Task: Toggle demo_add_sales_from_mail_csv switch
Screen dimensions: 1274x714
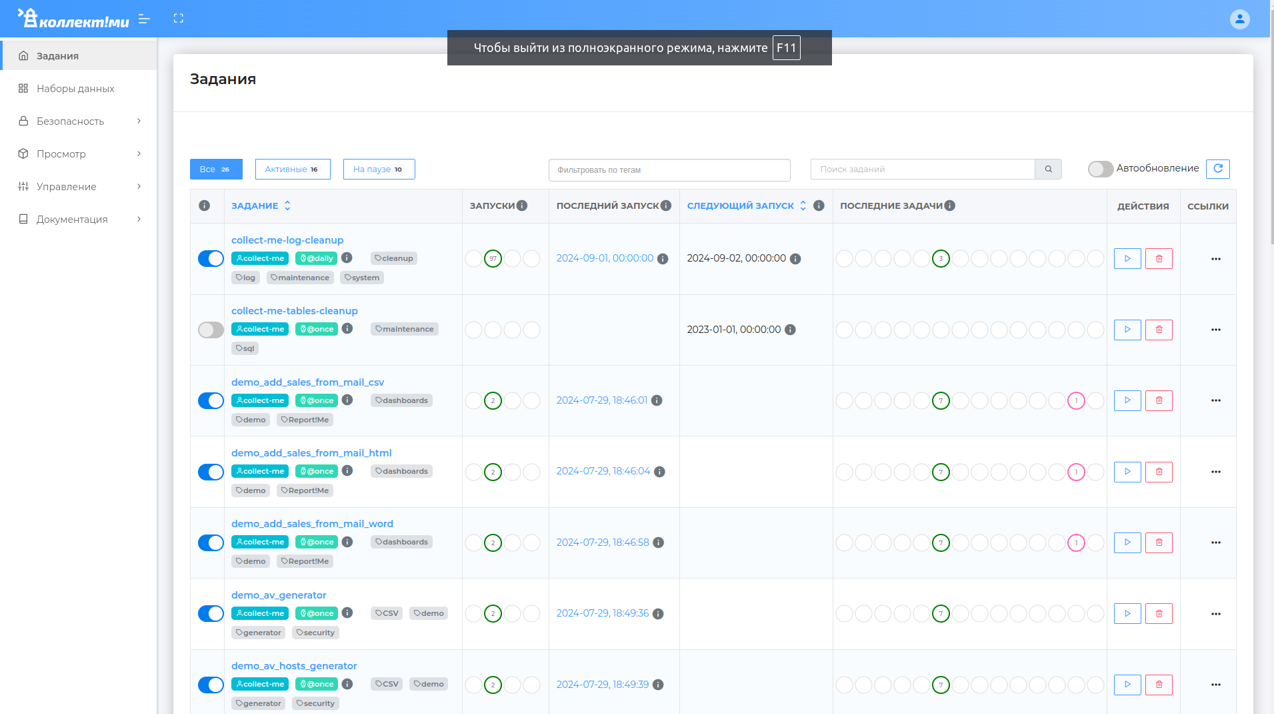Action: [211, 401]
